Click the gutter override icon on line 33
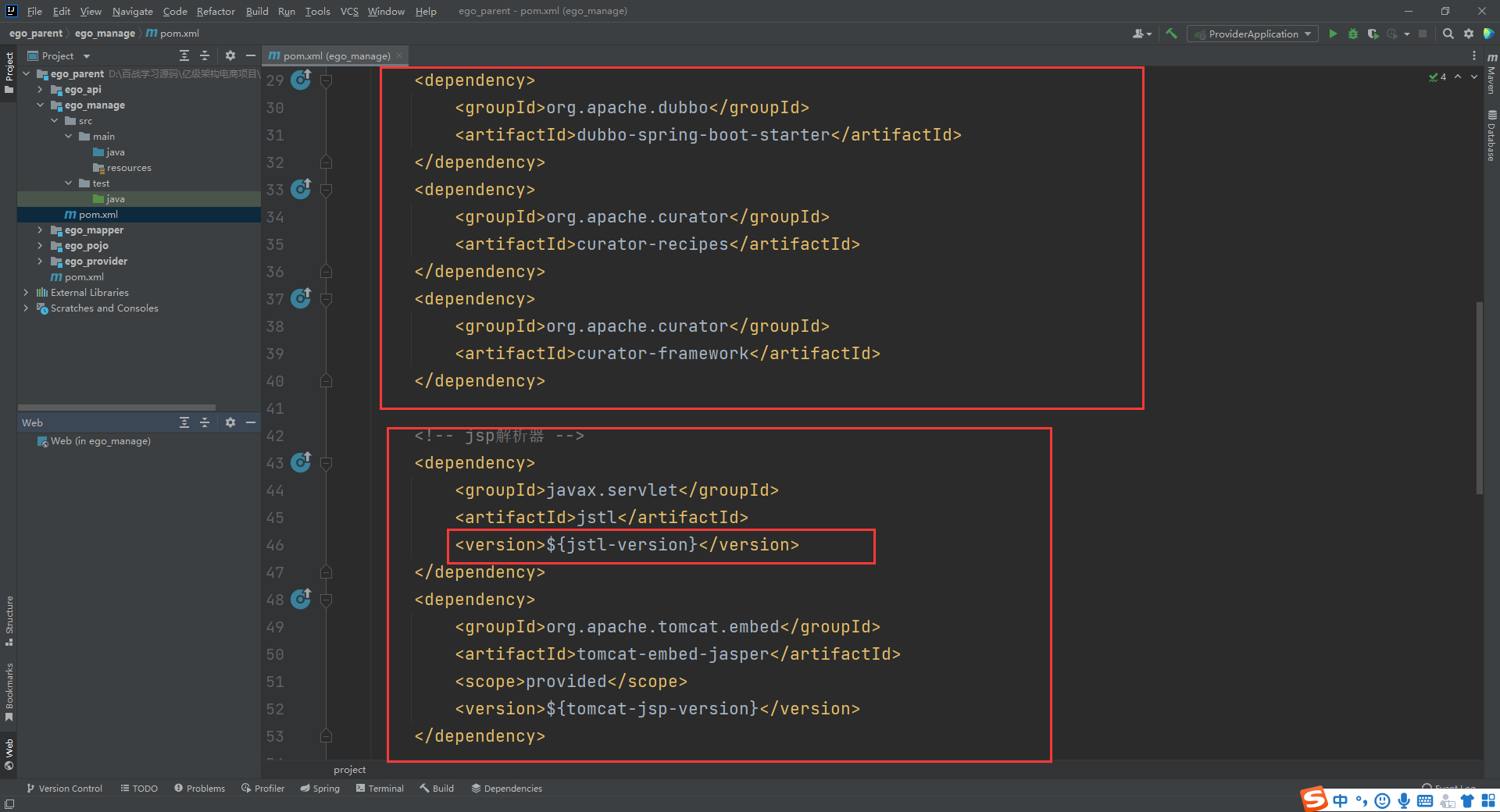Viewport: 1500px width, 812px height. [301, 189]
